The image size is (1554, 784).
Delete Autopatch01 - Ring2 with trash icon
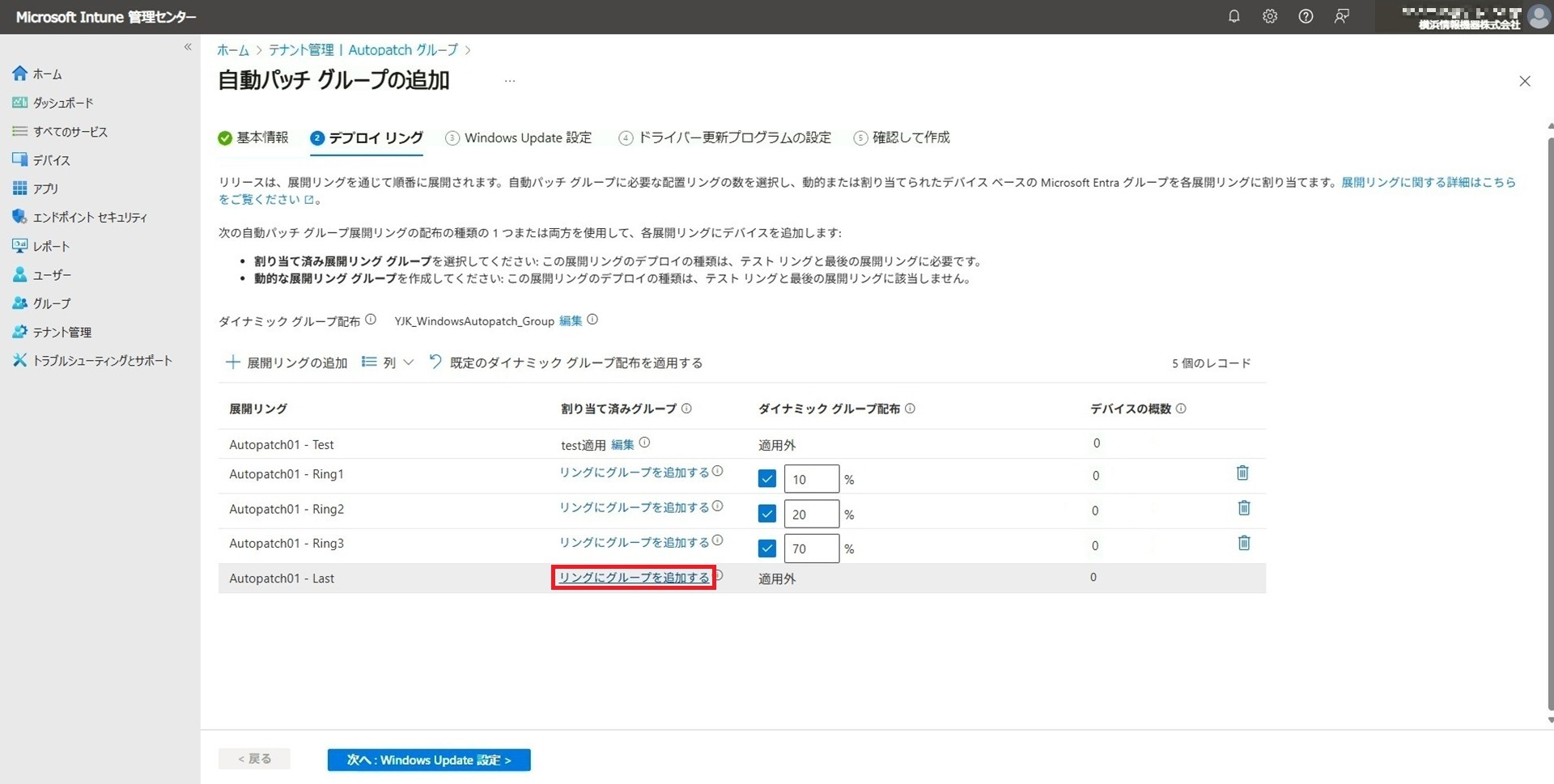point(1244,508)
